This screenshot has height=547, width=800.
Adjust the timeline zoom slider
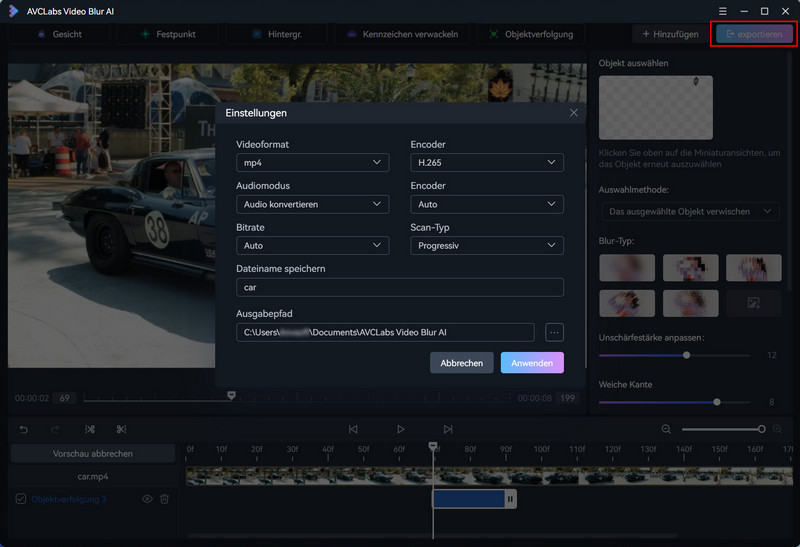pyautogui.click(x=761, y=429)
